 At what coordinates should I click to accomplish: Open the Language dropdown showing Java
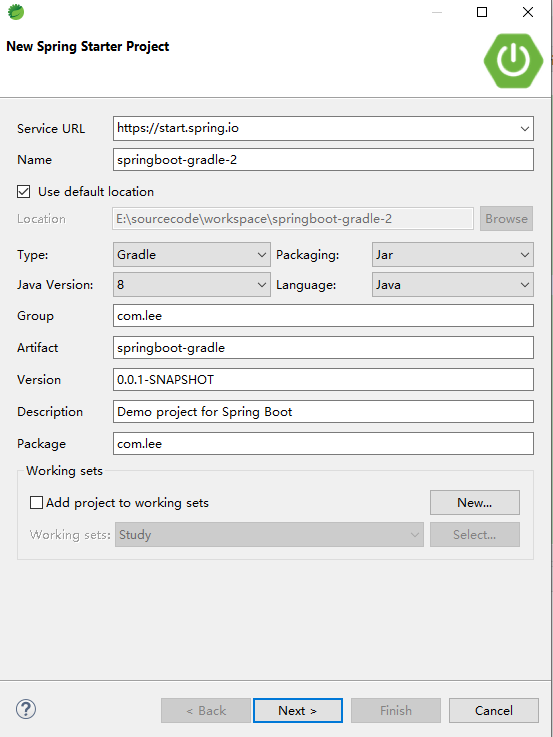pos(452,285)
